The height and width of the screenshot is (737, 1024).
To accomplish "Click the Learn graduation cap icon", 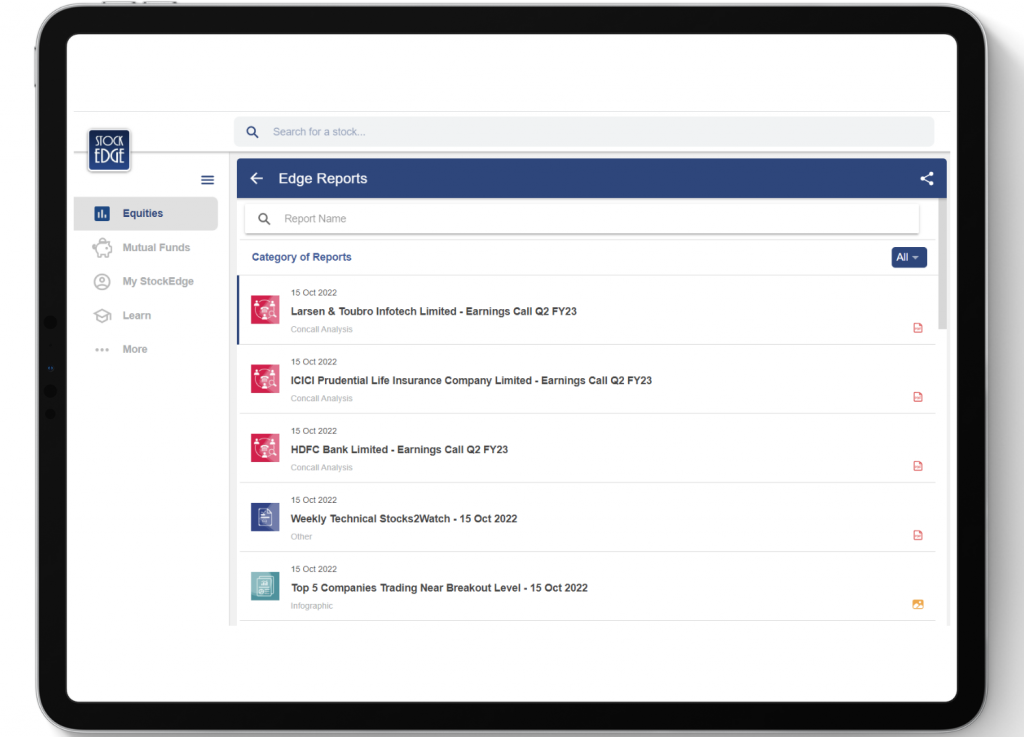I will (102, 315).
